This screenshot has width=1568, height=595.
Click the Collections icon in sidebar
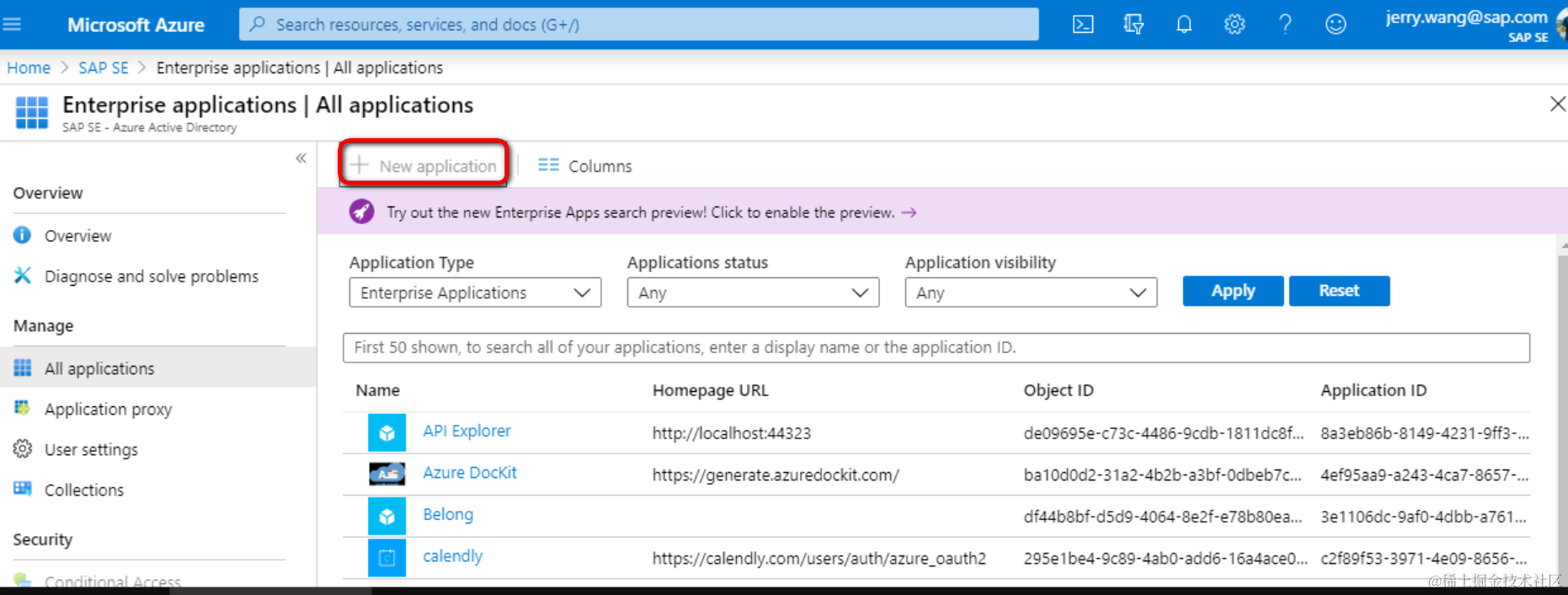[23, 489]
